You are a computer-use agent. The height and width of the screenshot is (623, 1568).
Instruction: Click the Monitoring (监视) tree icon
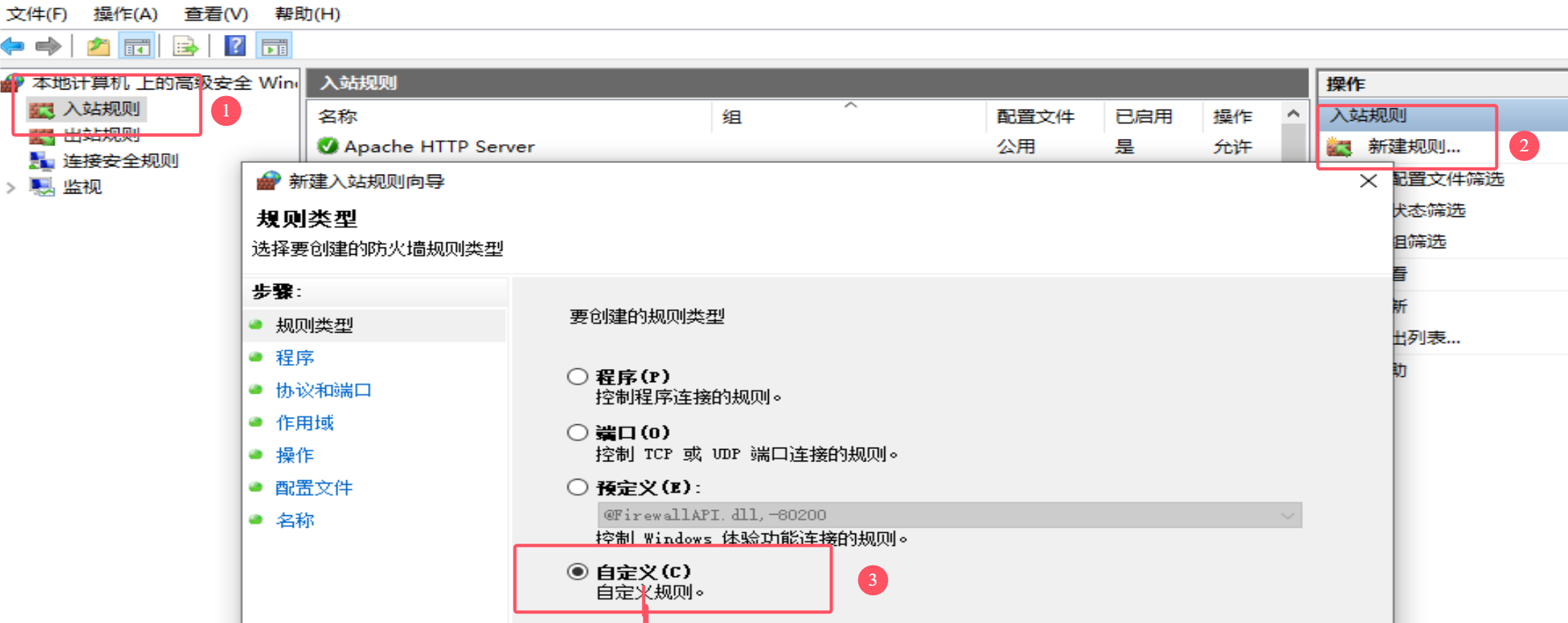tap(41, 187)
